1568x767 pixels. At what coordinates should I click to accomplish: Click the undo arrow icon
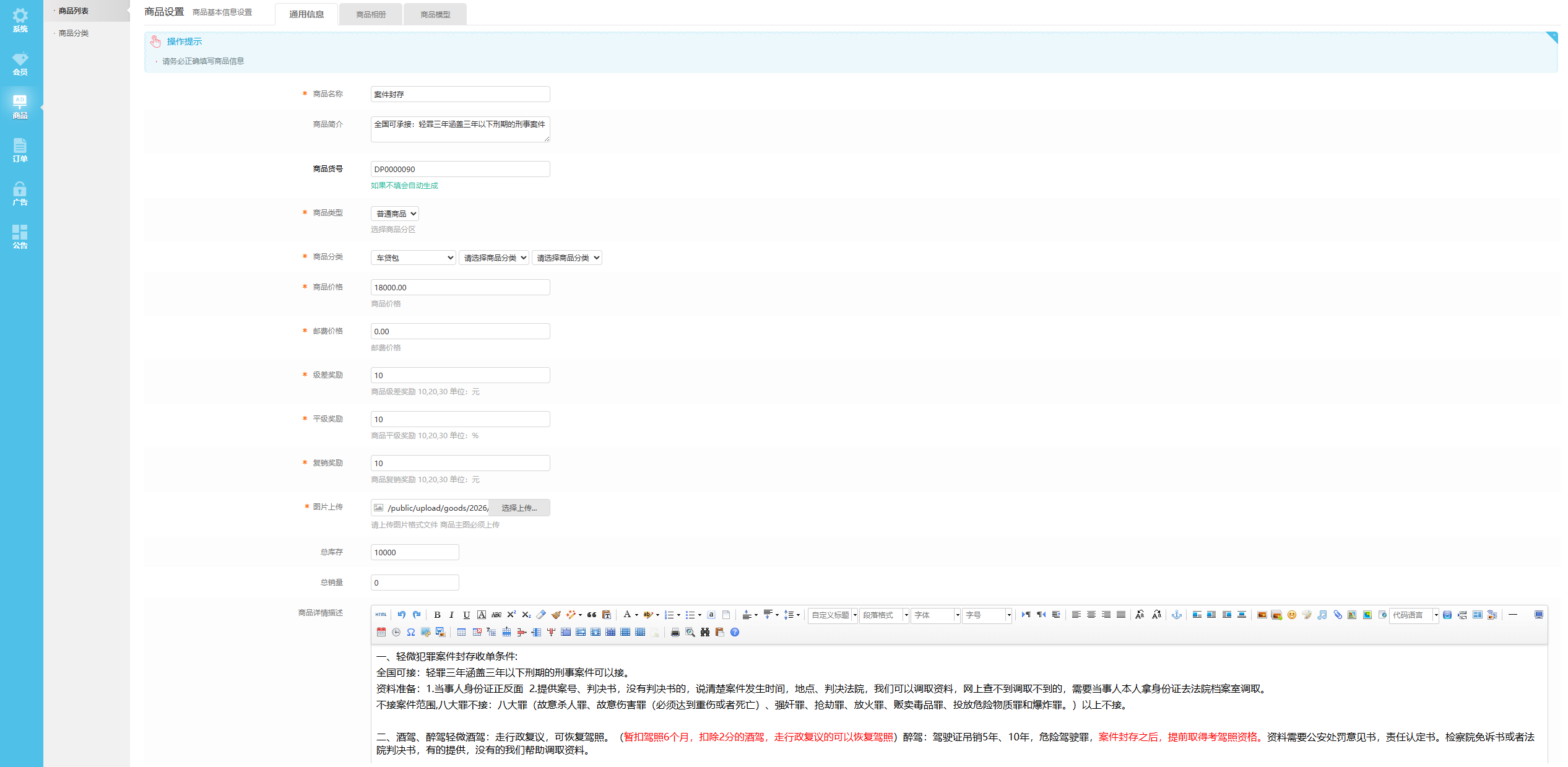pos(402,615)
